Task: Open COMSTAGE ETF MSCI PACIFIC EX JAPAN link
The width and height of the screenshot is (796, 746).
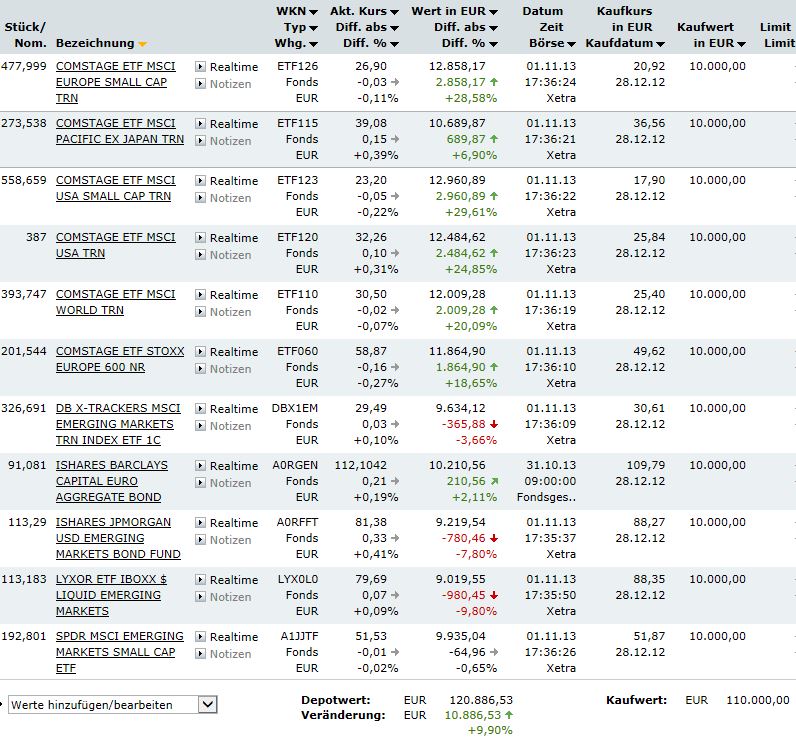Action: (x=120, y=131)
